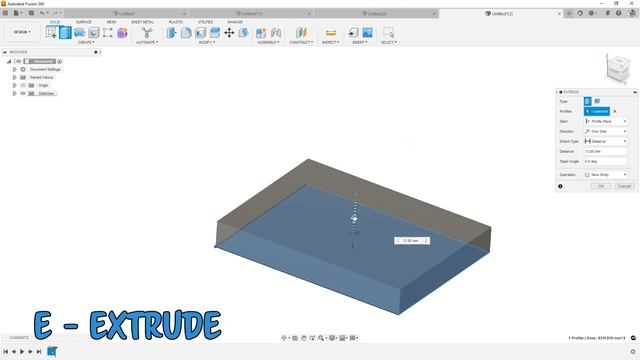Open the Modify menu dropdown

[x=207, y=42]
